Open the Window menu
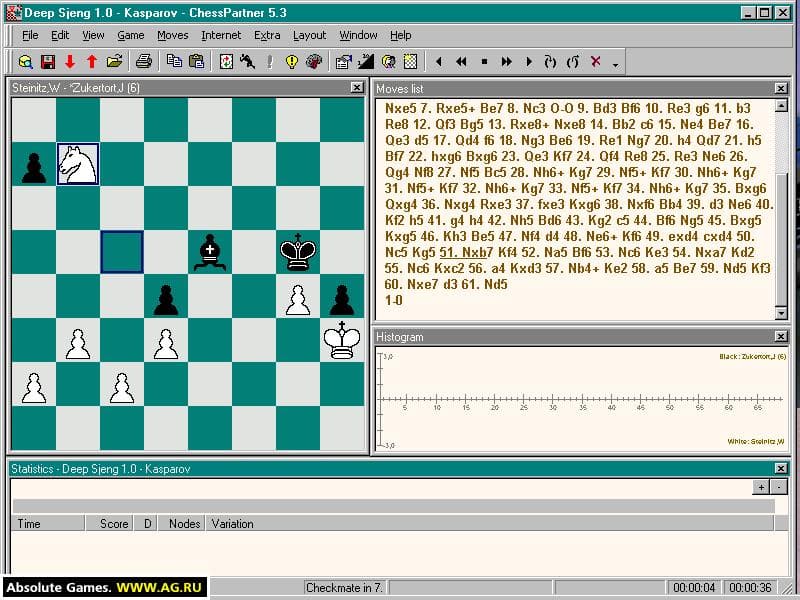Viewport: 800px width, 600px height. coord(358,35)
